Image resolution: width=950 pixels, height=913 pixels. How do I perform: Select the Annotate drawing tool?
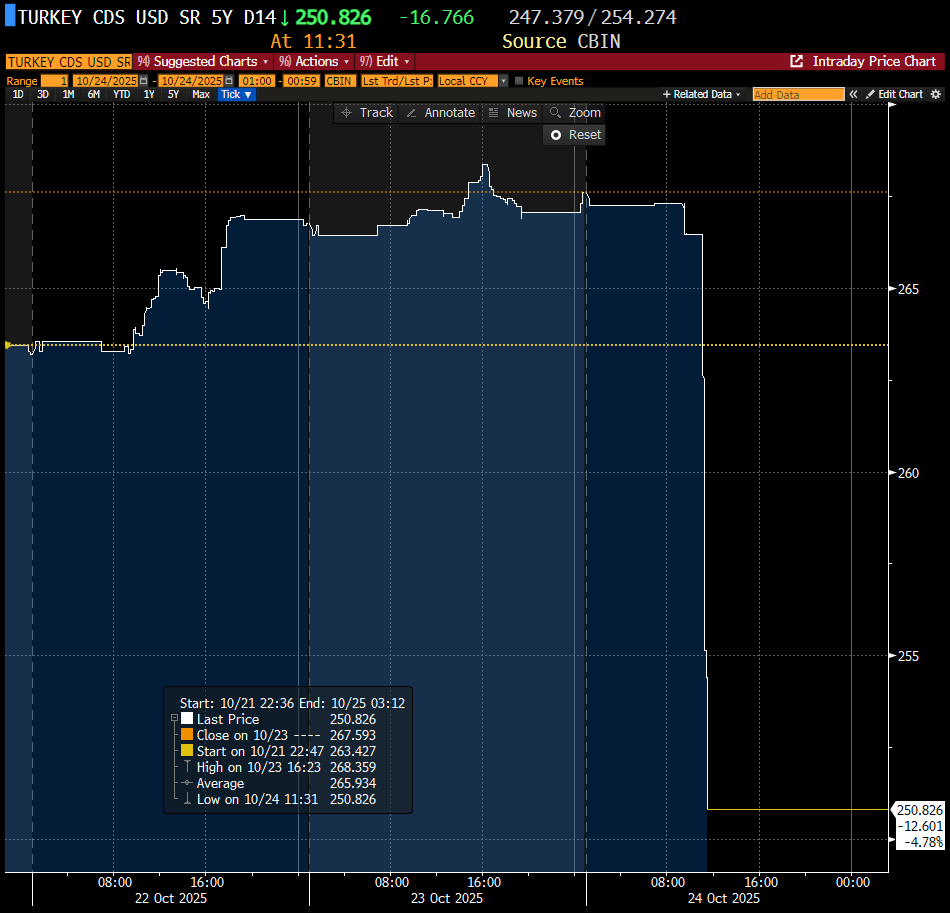point(439,113)
